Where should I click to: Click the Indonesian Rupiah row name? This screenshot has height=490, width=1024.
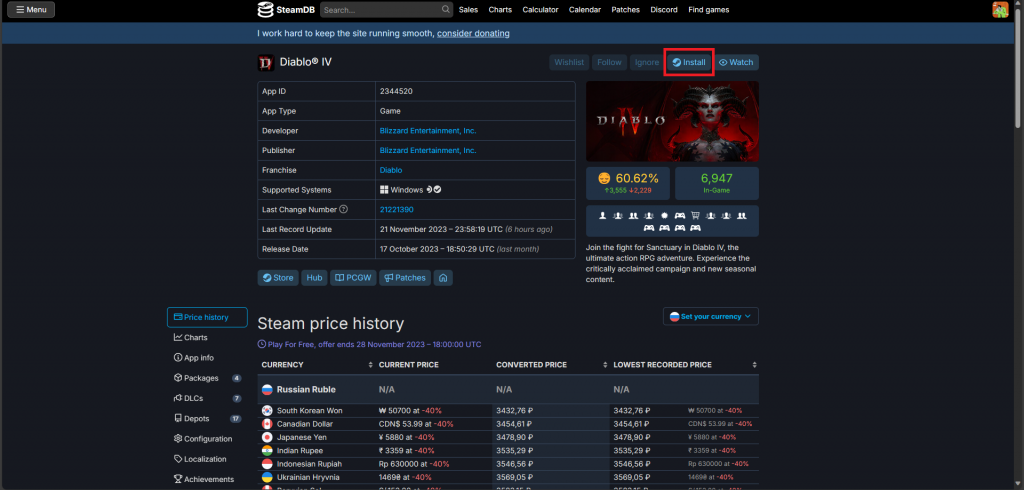click(x=310, y=464)
